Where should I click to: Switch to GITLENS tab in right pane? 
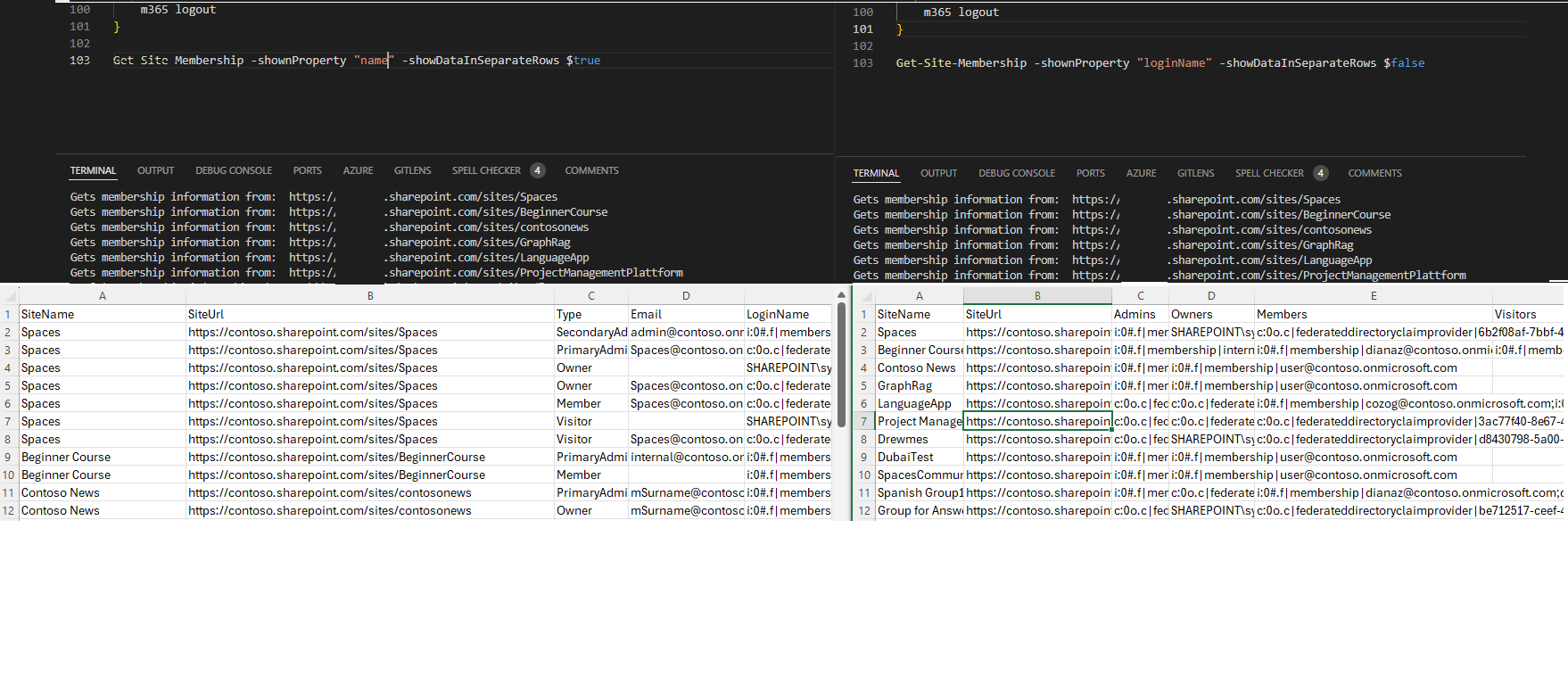pos(1195,173)
